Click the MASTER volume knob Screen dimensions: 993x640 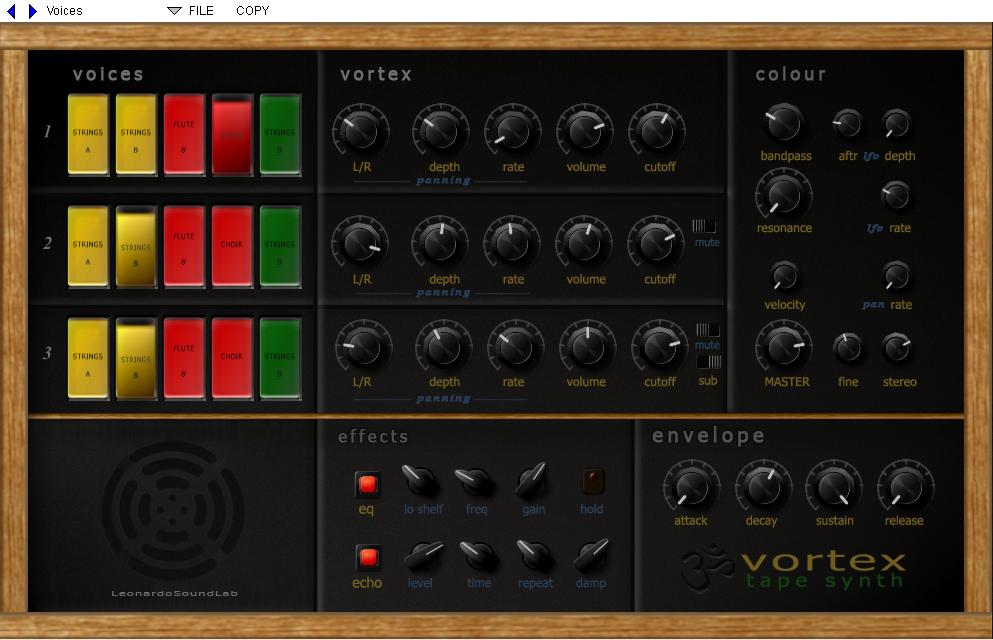coord(783,348)
